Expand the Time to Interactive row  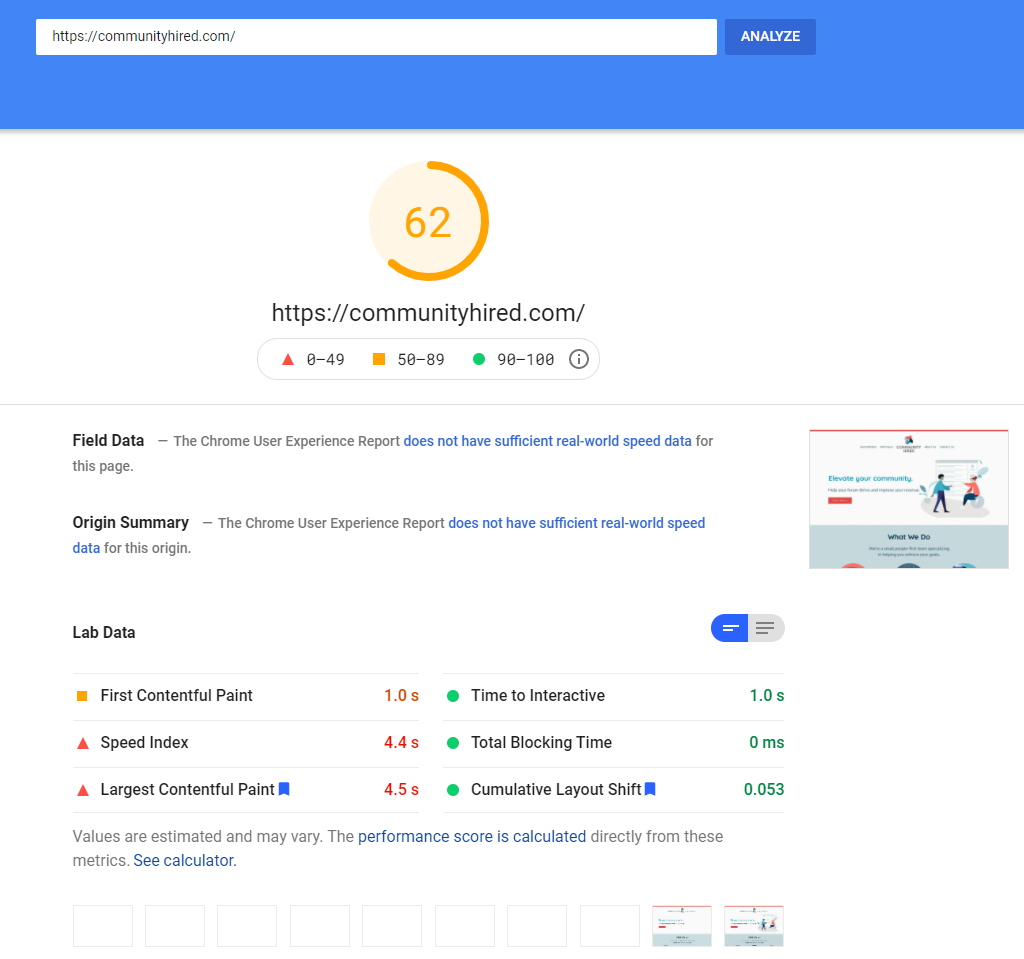pyautogui.click(x=613, y=696)
